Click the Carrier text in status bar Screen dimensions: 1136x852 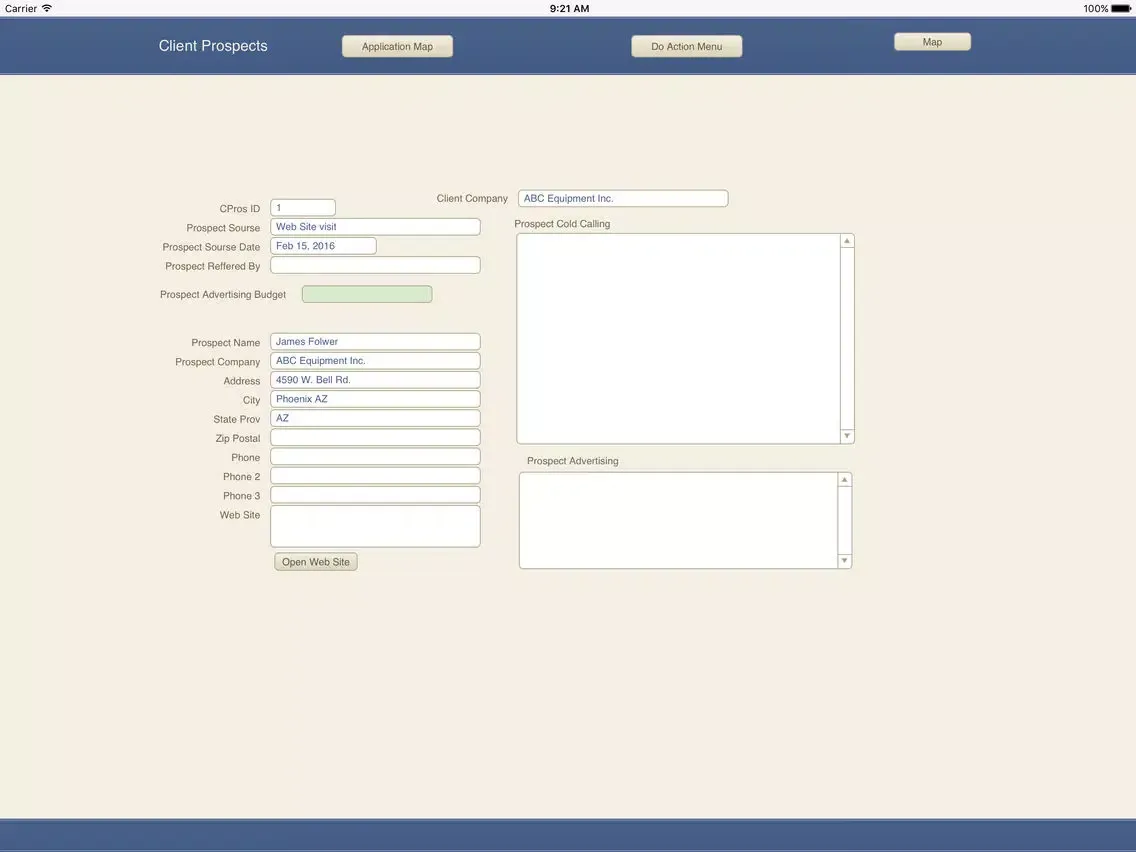pos(20,9)
